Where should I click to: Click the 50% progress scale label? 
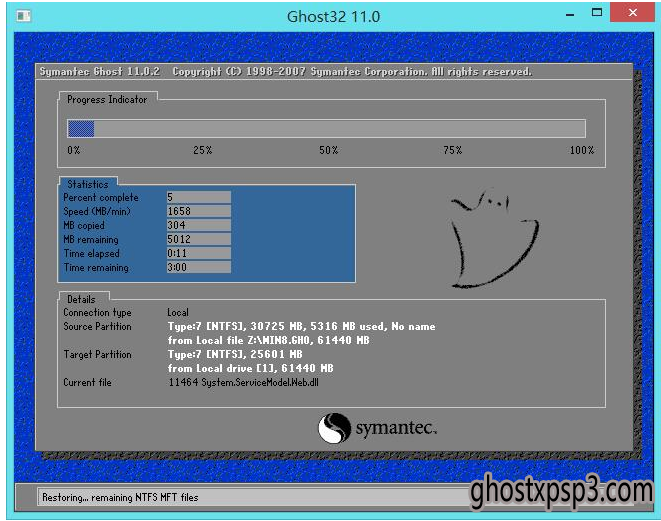click(328, 150)
